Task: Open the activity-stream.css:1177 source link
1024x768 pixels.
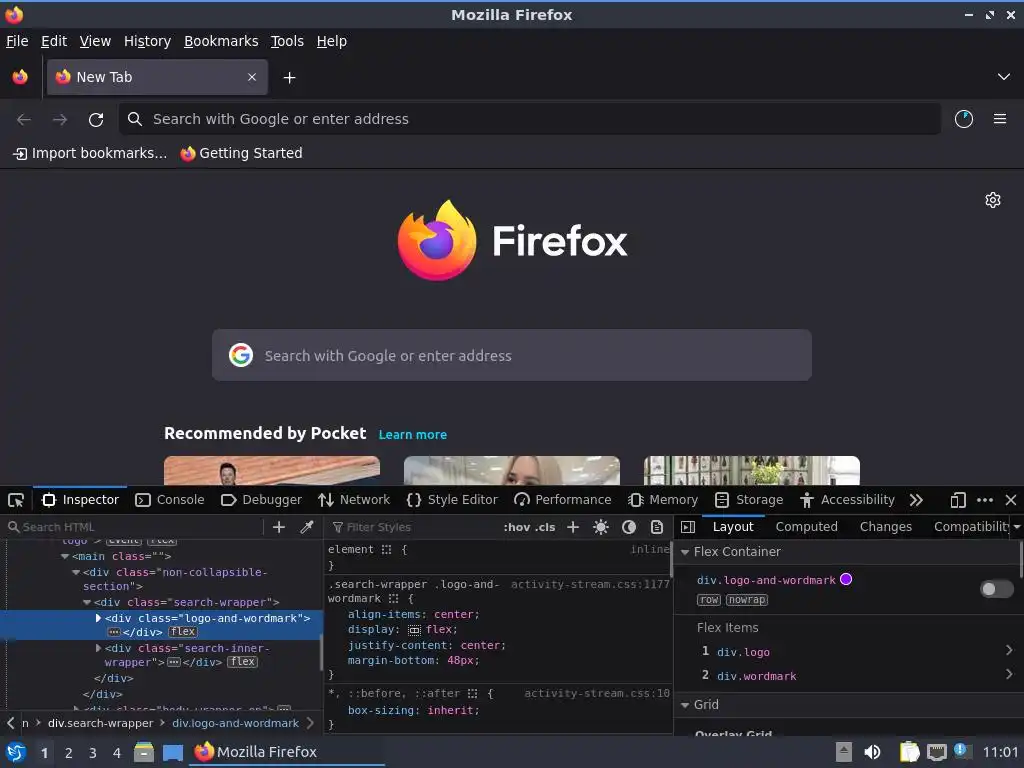Action: 590,584
